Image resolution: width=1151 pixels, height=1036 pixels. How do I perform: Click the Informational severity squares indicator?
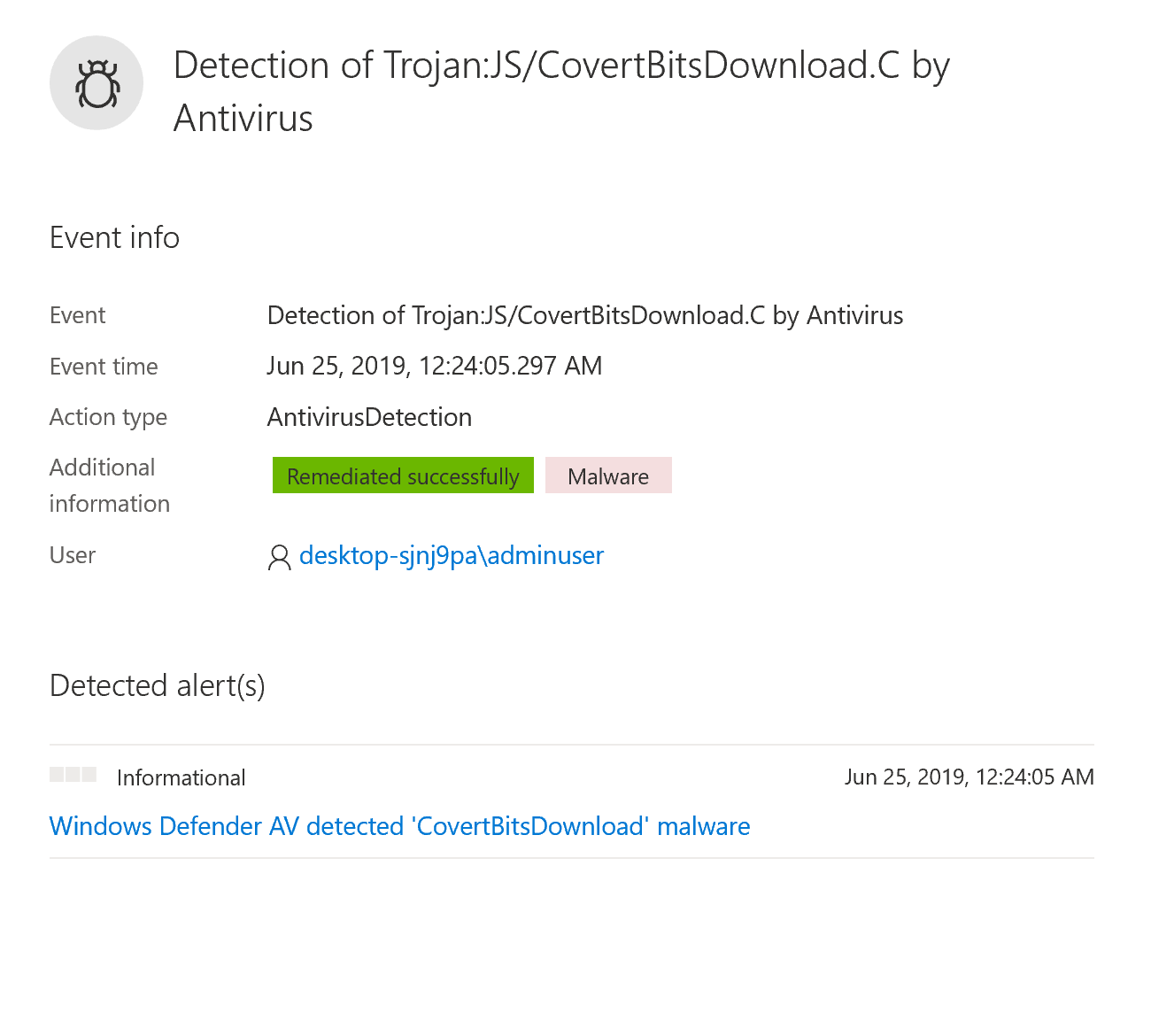(73, 775)
